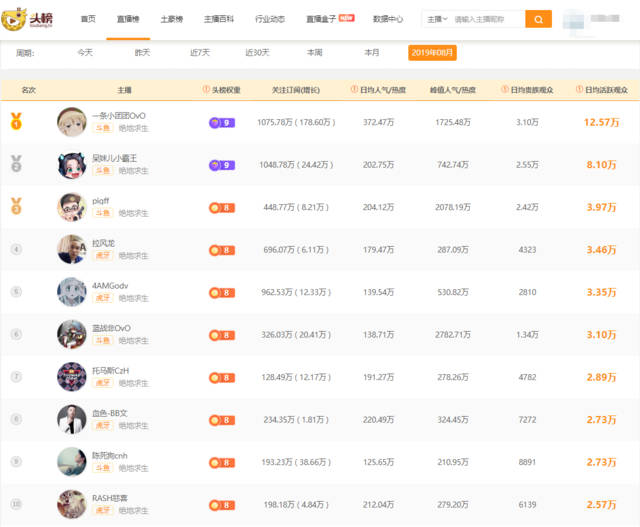Click the bronze rank 3 medal icon
Viewport: 640px width, 527px height.
(x=16, y=206)
